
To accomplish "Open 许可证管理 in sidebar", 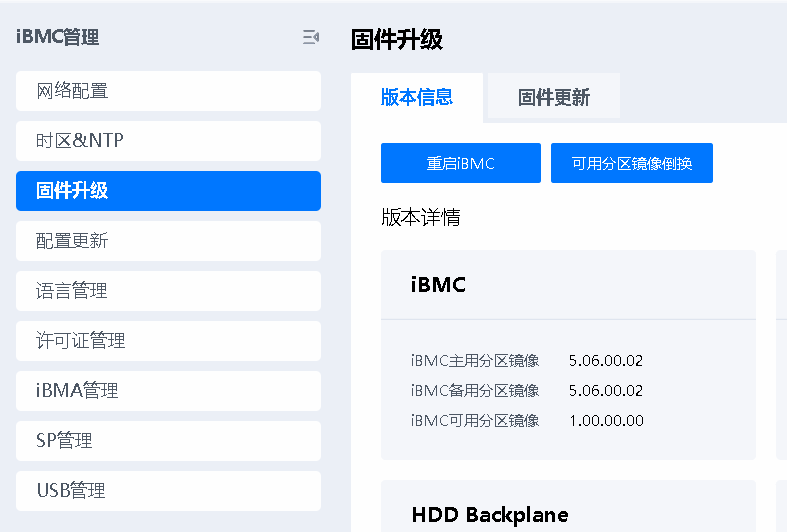I will pos(168,341).
